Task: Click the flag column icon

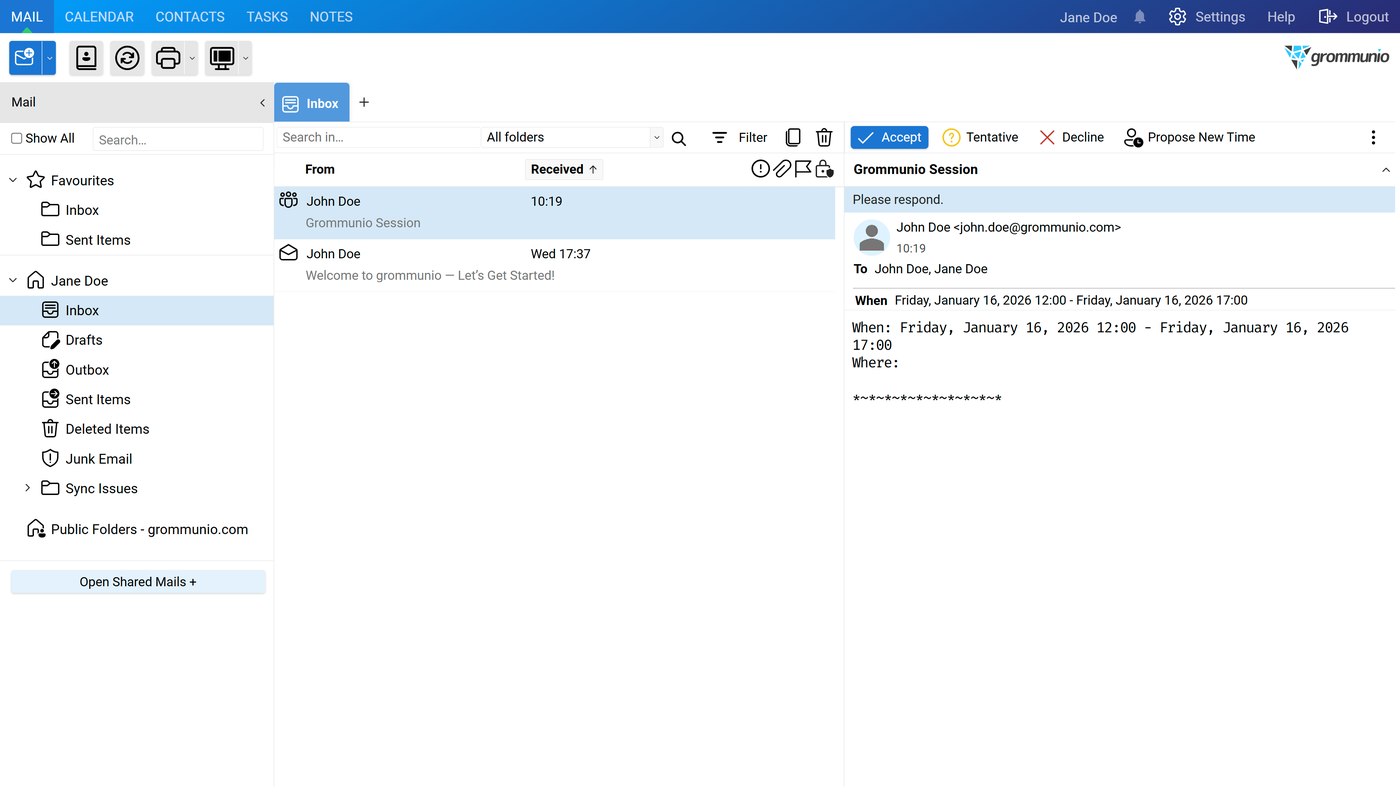Action: 803,169
